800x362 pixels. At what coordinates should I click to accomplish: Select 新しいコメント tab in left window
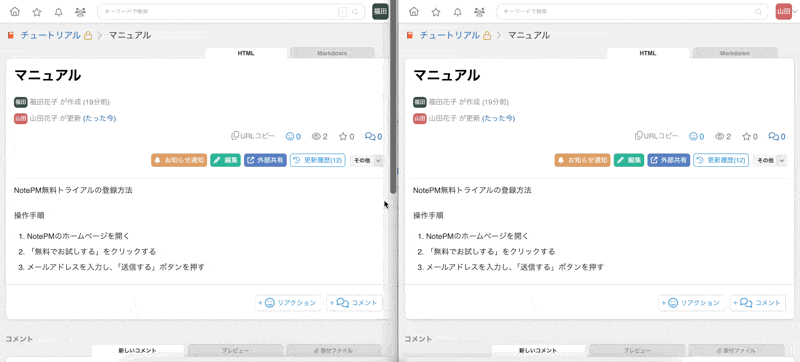(x=138, y=351)
